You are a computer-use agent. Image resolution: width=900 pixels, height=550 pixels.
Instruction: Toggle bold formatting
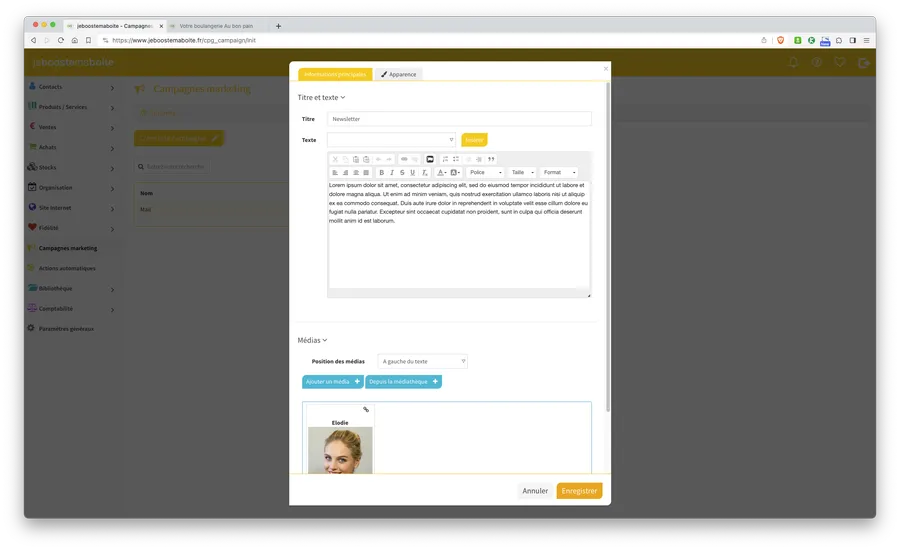[x=381, y=172]
